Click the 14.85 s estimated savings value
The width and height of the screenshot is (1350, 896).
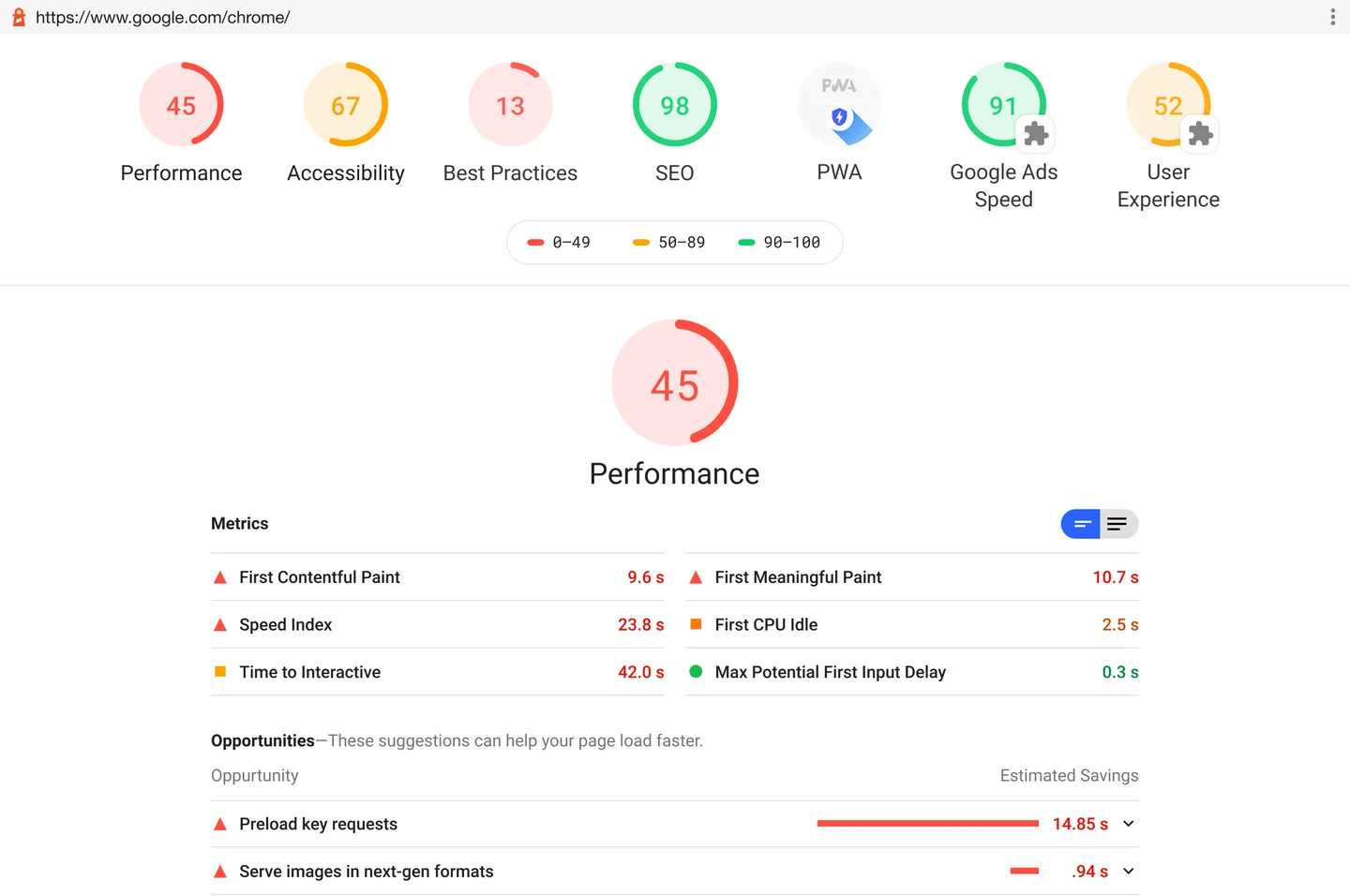coord(1080,824)
